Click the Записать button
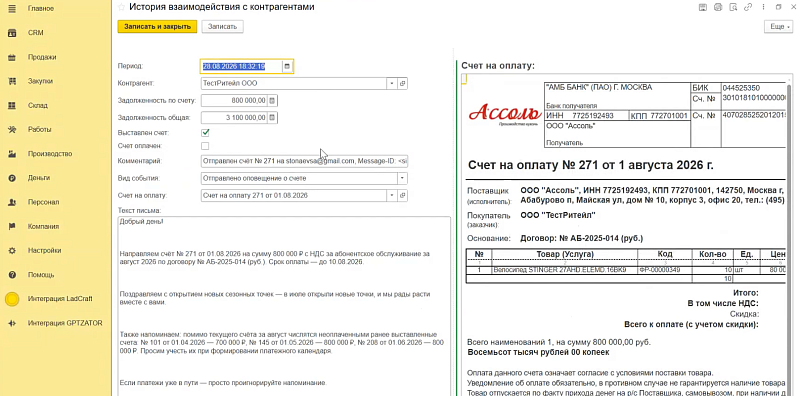800x396 pixels. [222, 27]
